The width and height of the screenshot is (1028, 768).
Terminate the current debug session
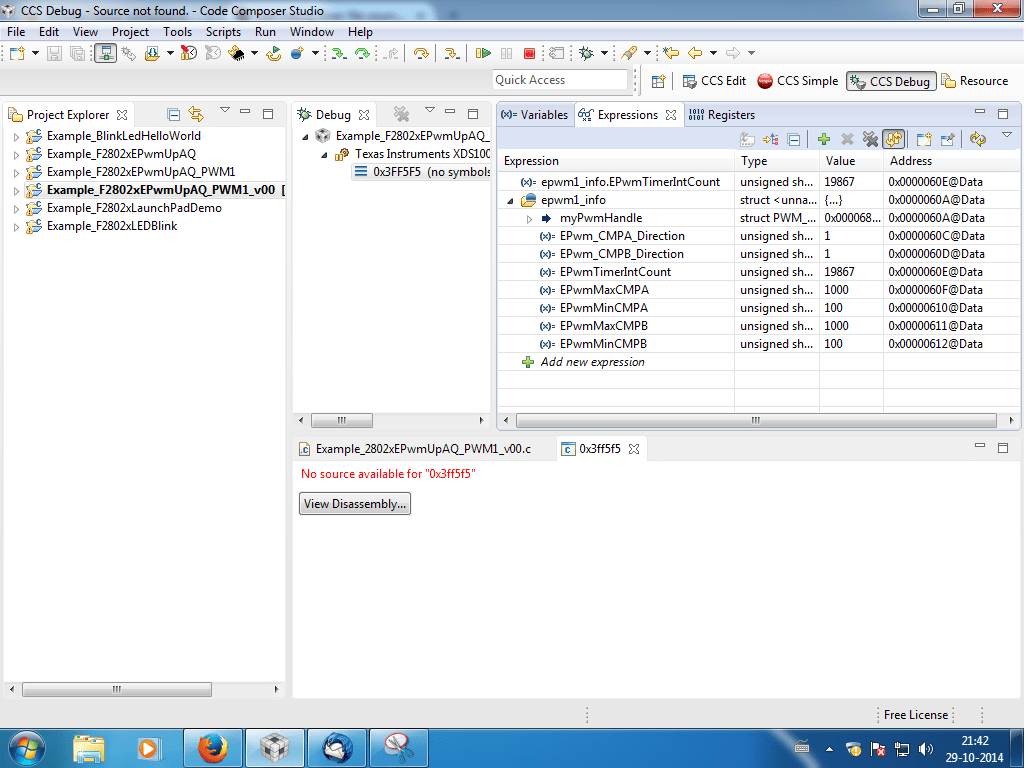pos(528,53)
